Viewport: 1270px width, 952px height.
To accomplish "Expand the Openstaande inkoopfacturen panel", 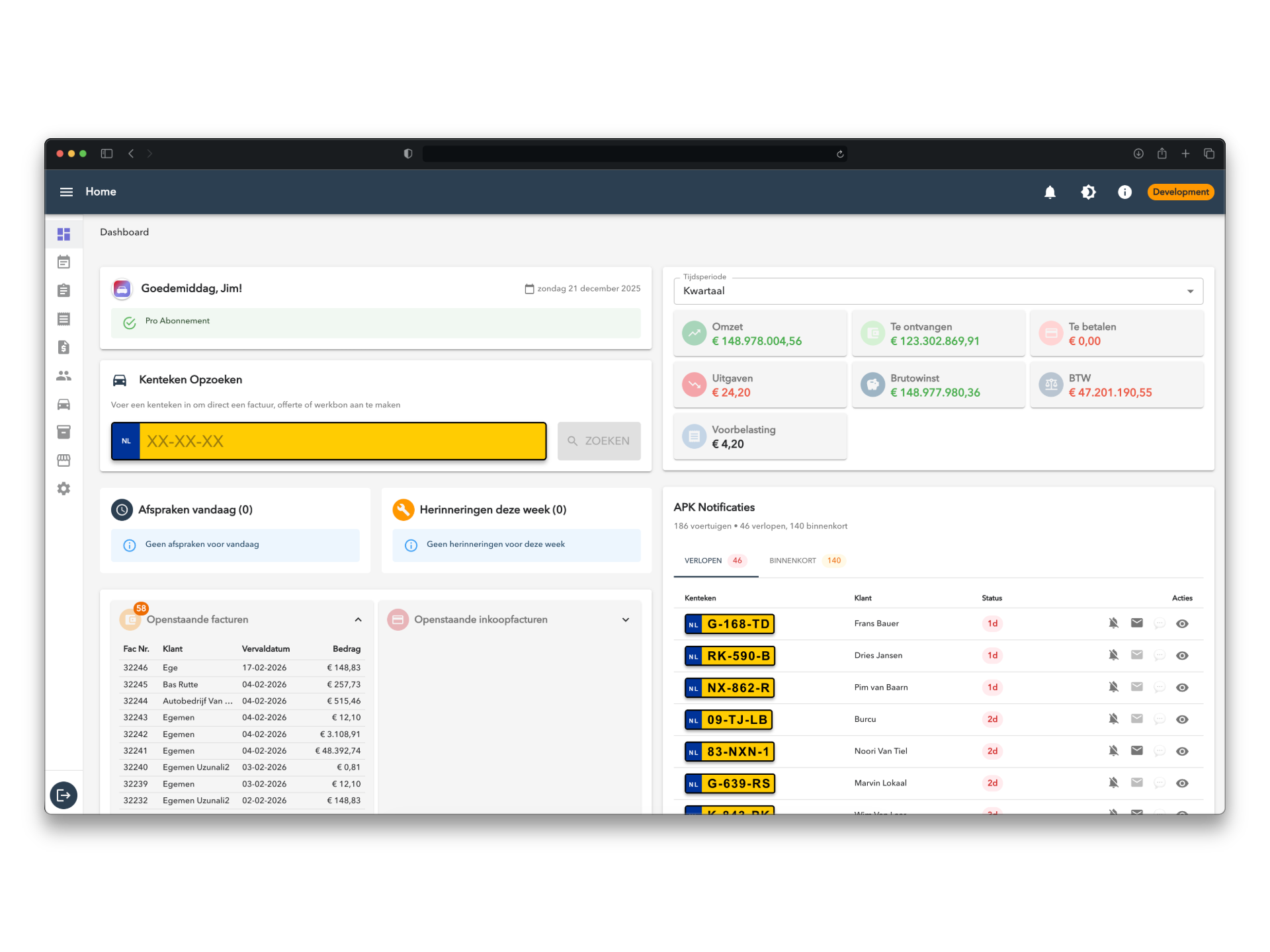I will 625,619.
